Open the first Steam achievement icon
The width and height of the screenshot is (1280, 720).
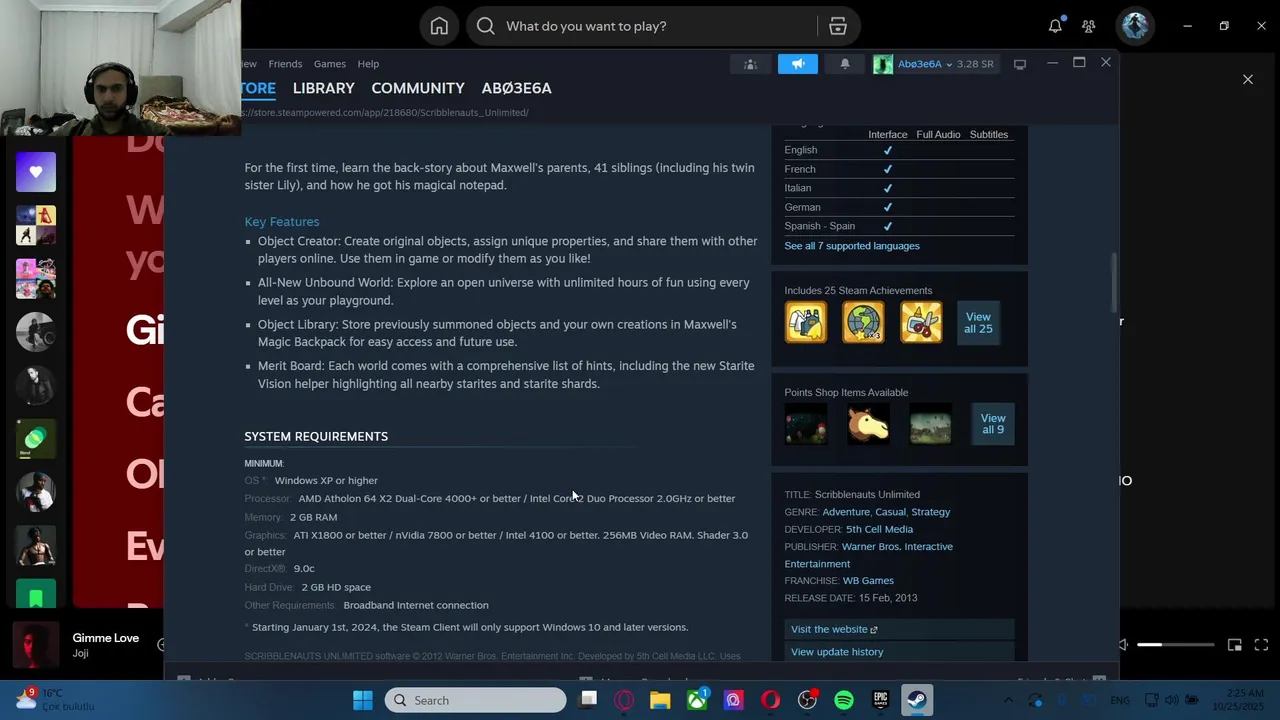pos(806,323)
